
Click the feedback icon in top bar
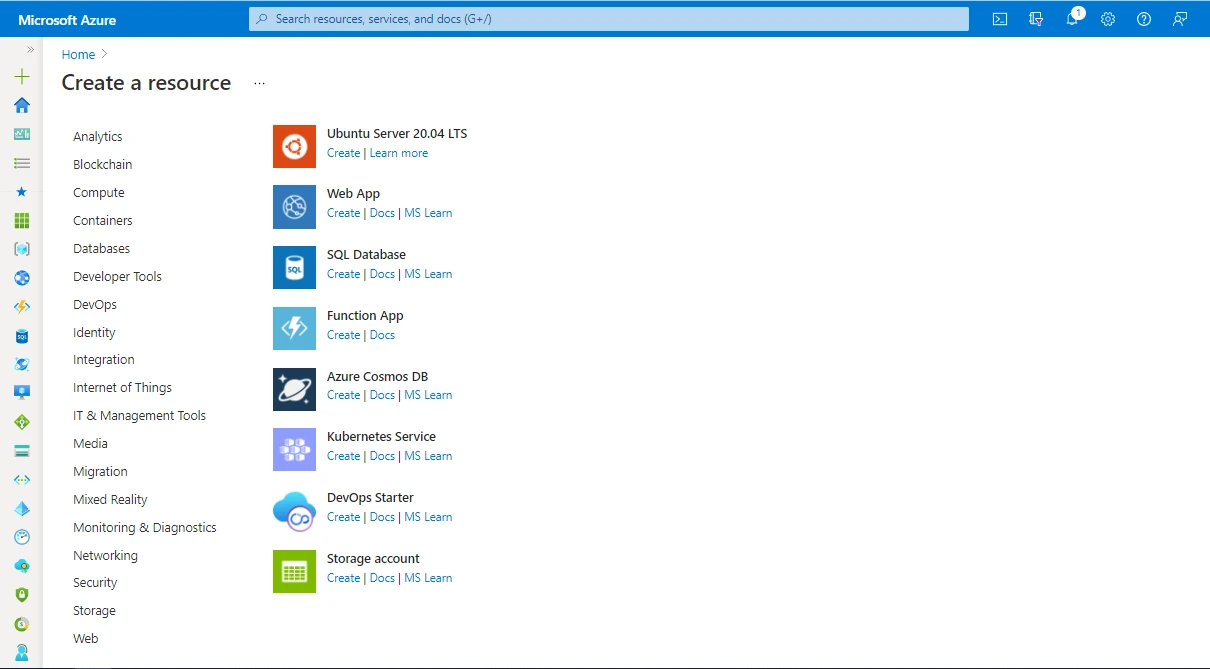point(1180,19)
